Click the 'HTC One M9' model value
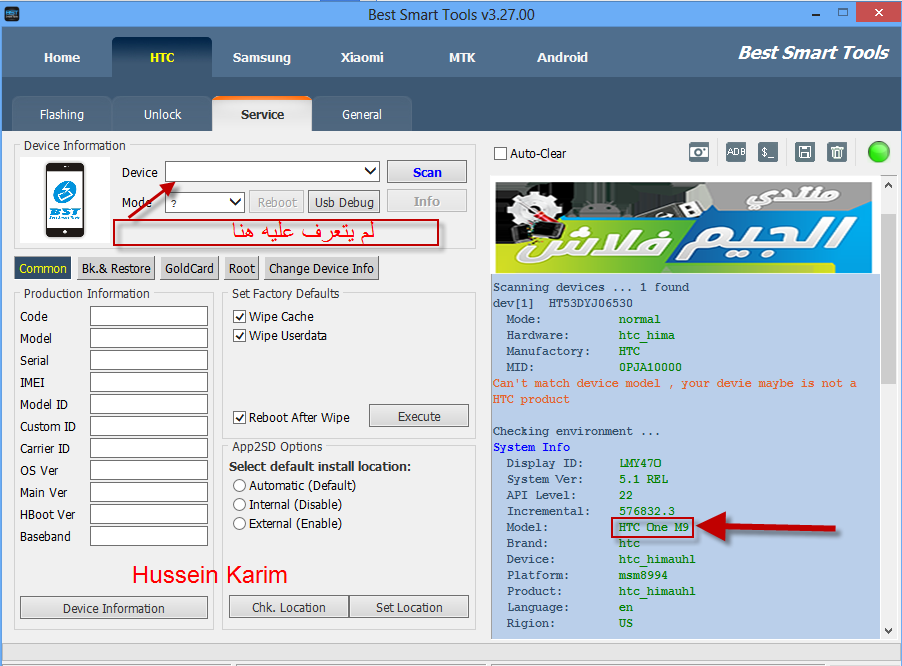902x666 pixels. pyautogui.click(x=653, y=527)
